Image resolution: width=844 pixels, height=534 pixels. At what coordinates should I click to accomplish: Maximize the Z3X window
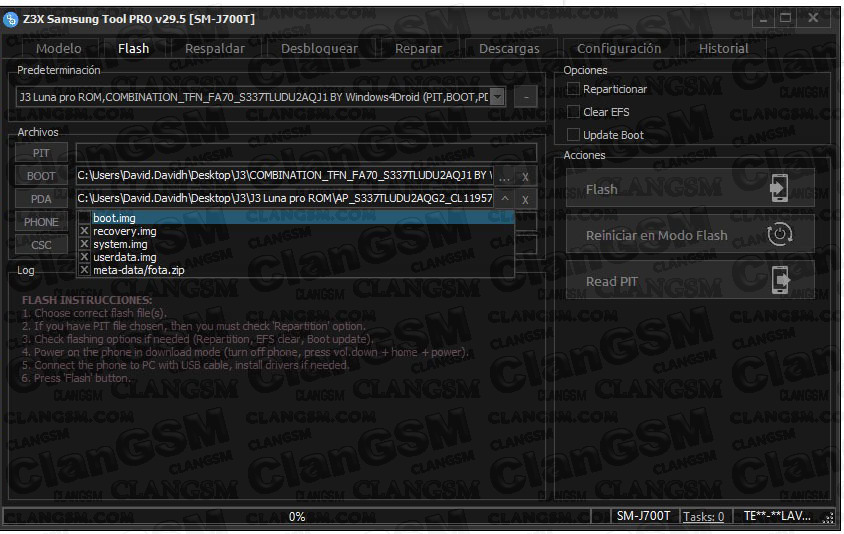coord(785,18)
